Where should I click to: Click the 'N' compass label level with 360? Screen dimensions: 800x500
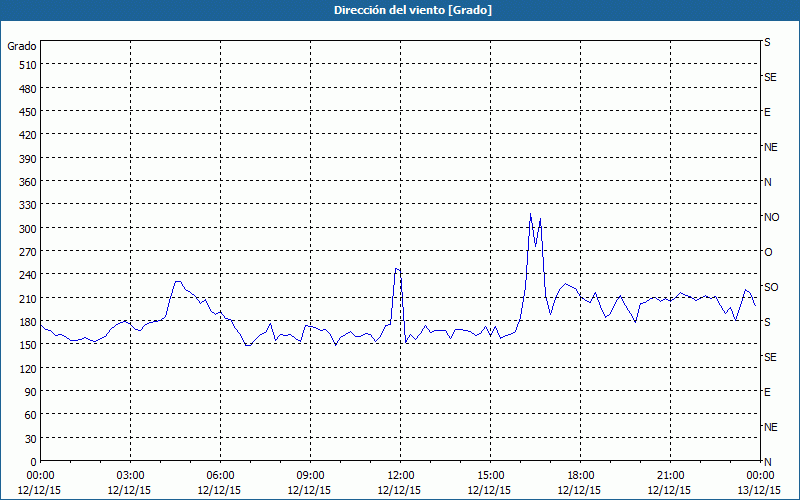coord(767,182)
